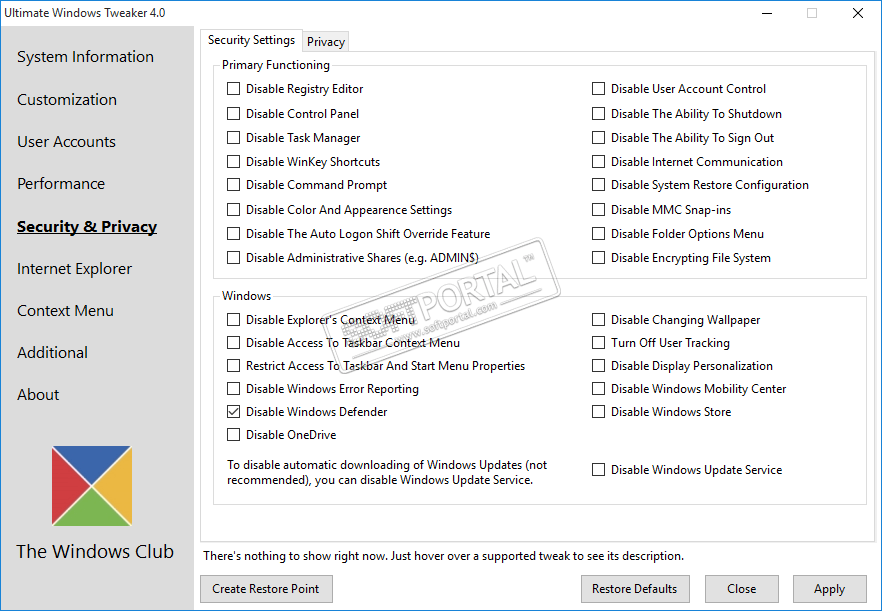Uncheck Disable Windows Defender
882x611 pixels.
tap(233, 412)
